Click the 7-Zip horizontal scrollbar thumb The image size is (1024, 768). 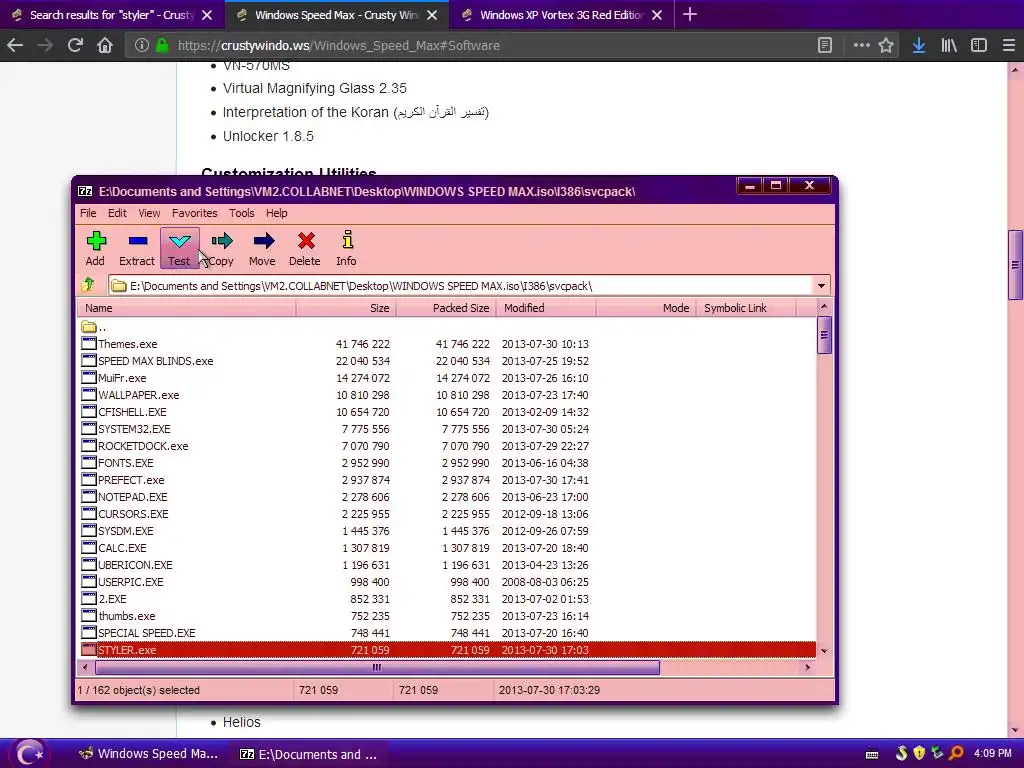pyautogui.click(x=377, y=667)
